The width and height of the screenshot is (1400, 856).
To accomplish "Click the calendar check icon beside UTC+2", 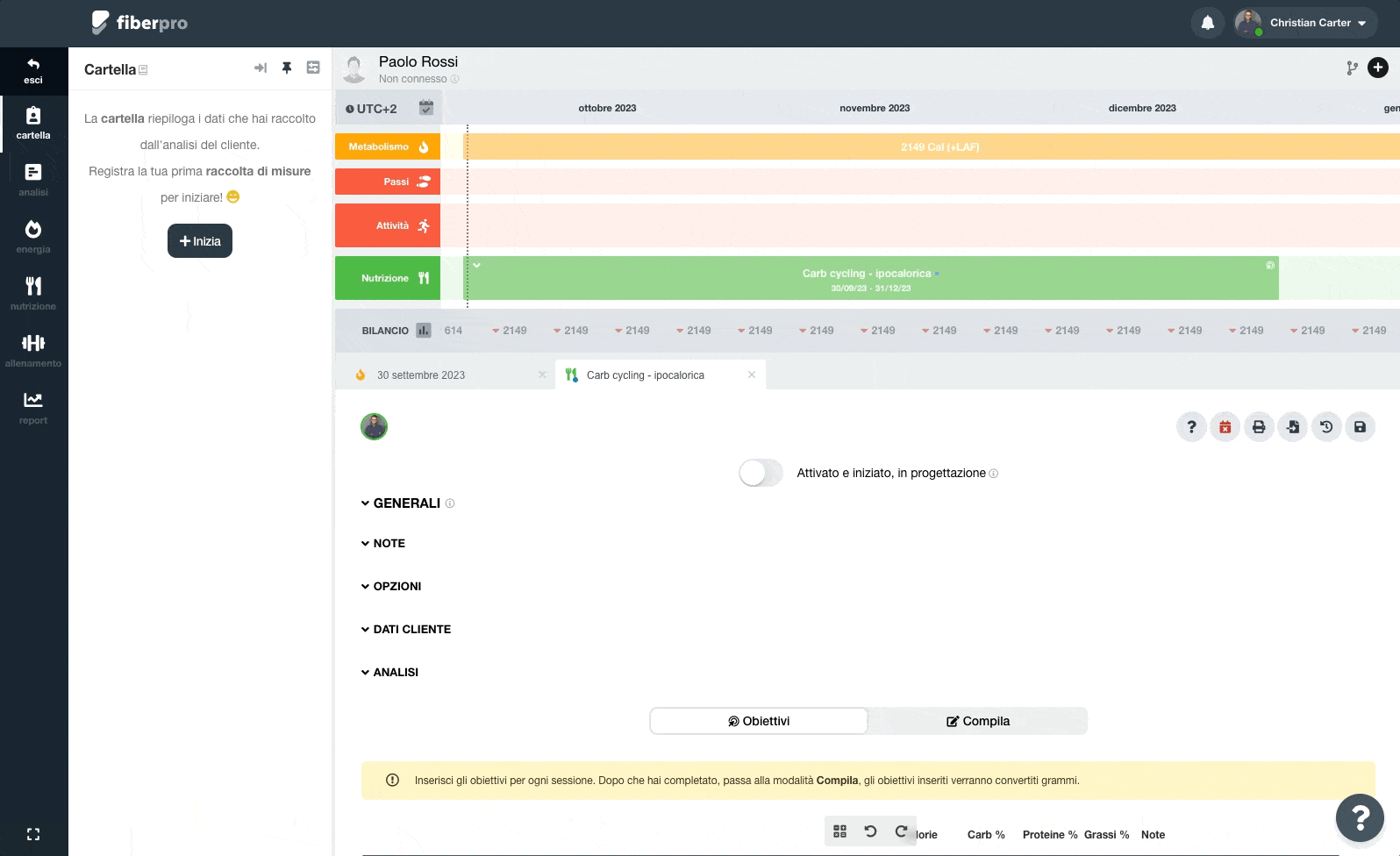I will pyautogui.click(x=426, y=108).
